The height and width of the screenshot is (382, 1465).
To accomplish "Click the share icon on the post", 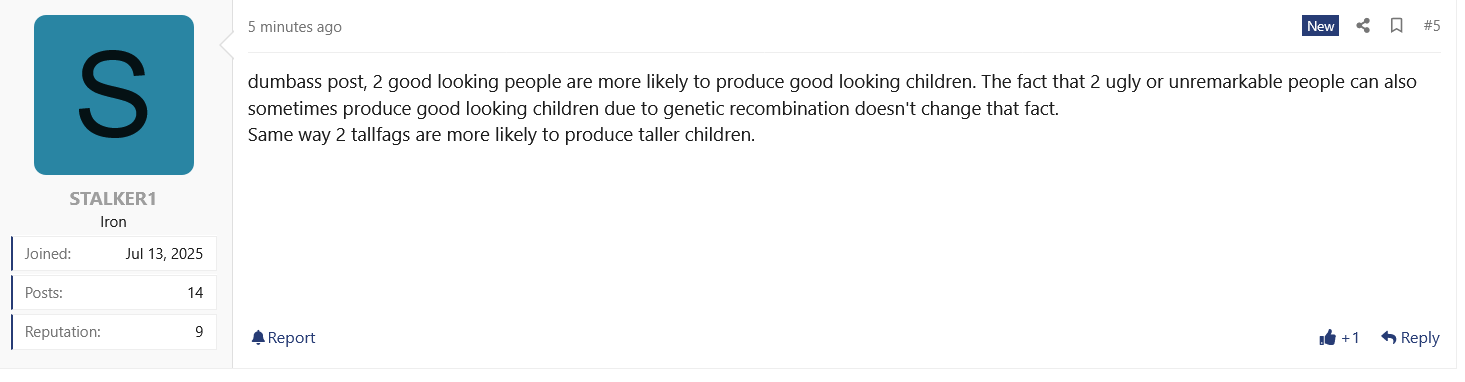I will (x=1363, y=26).
